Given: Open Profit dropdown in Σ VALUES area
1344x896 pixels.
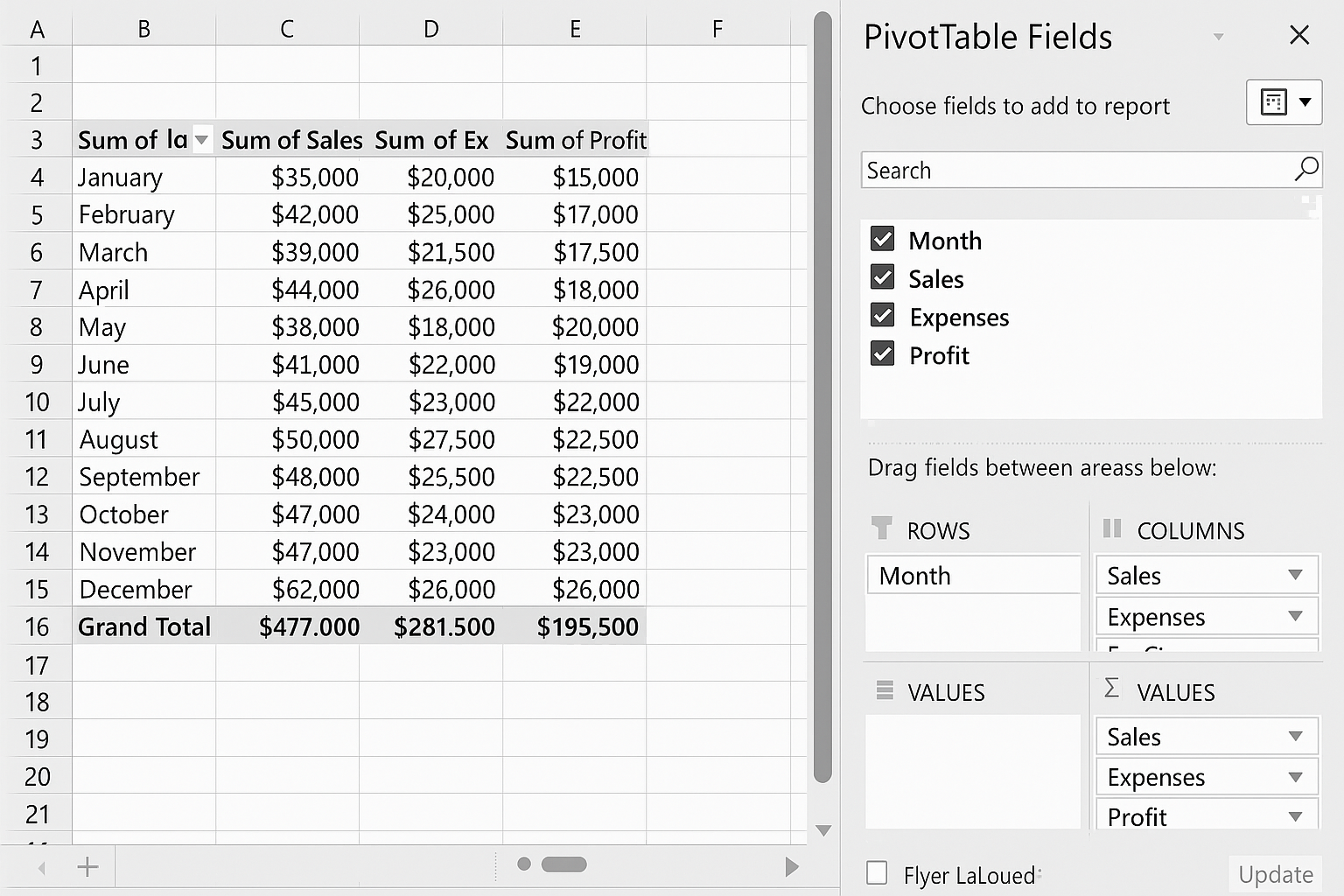Looking at the screenshot, I should pyautogui.click(x=1295, y=816).
